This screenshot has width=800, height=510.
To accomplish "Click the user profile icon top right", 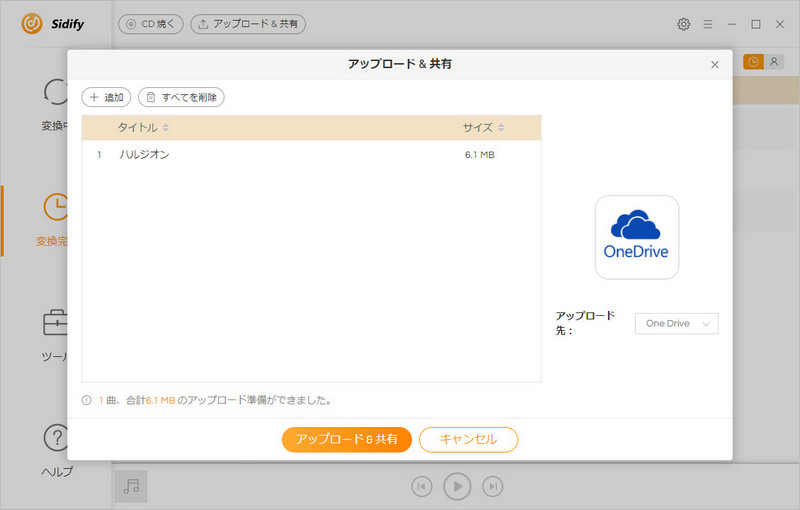I will click(x=774, y=62).
